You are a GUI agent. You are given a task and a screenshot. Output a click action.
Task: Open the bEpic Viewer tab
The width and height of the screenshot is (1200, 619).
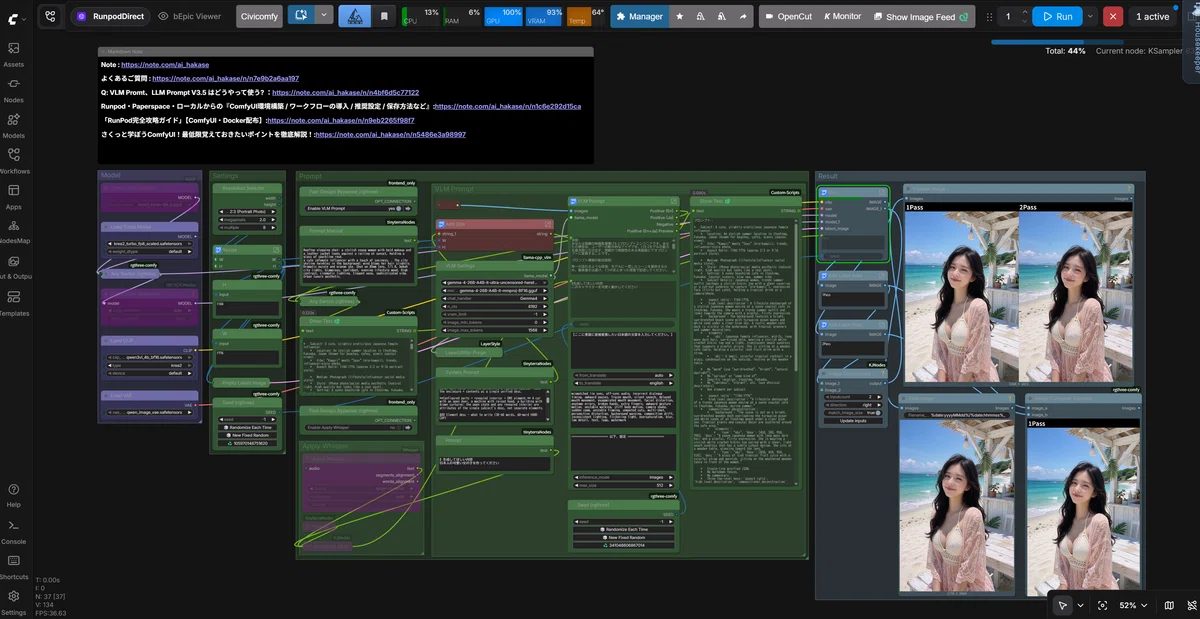tap(190, 16)
